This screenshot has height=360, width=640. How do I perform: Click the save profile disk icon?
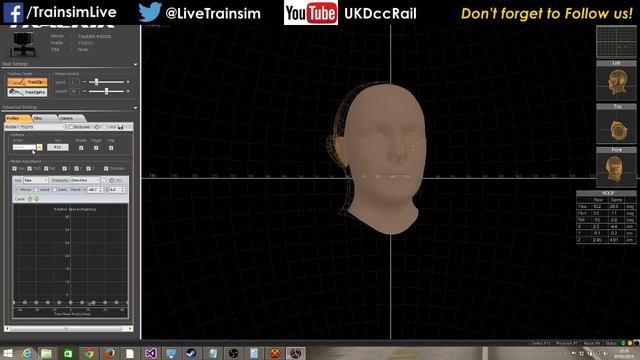coord(120,127)
